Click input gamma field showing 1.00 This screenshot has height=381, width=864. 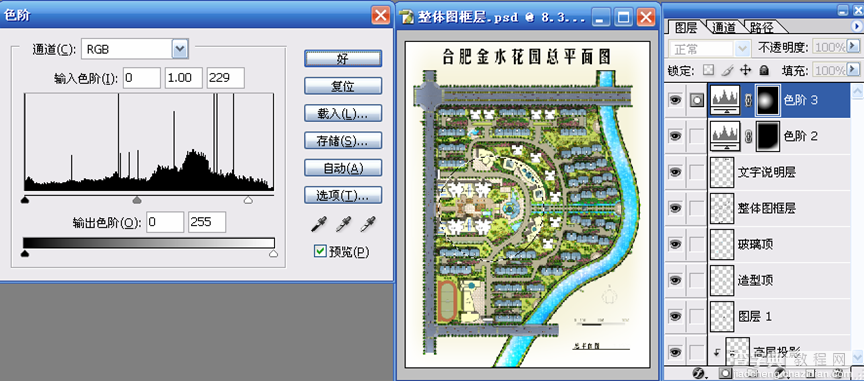[x=183, y=78]
